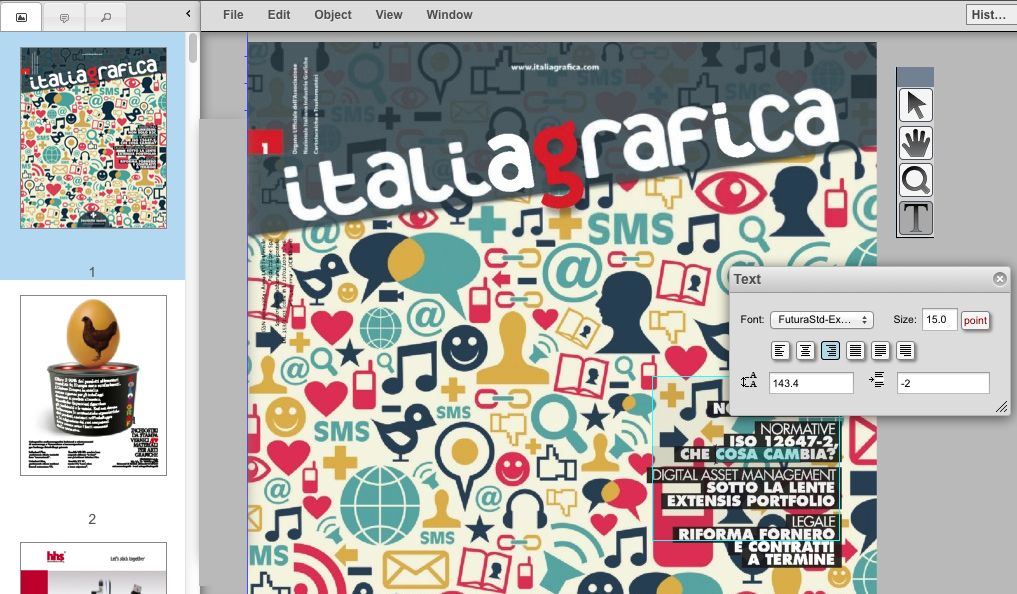Activate the Text editing tool
The height and width of the screenshot is (594, 1017).
914,218
